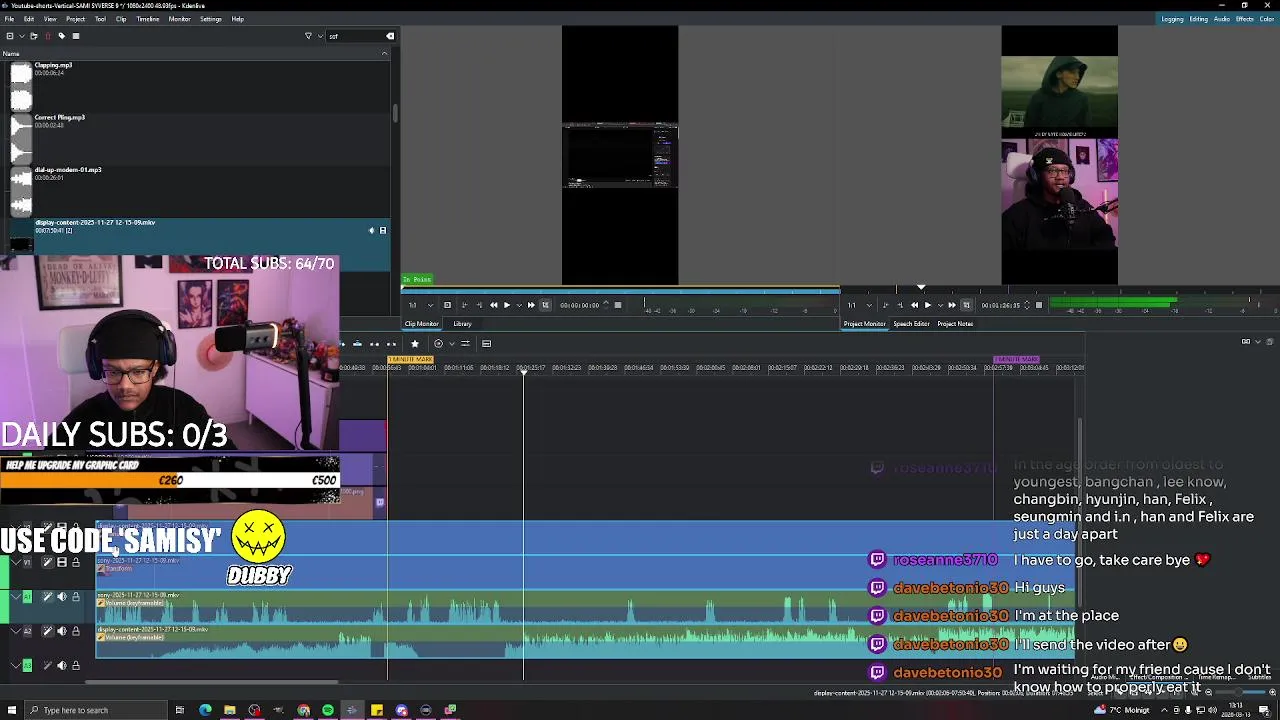
Task: Open effects wand on track V1
Action: click(x=47, y=562)
